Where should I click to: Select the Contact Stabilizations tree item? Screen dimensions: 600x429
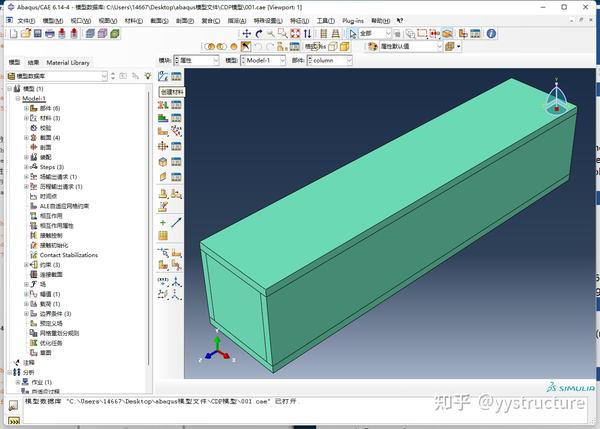coord(68,255)
